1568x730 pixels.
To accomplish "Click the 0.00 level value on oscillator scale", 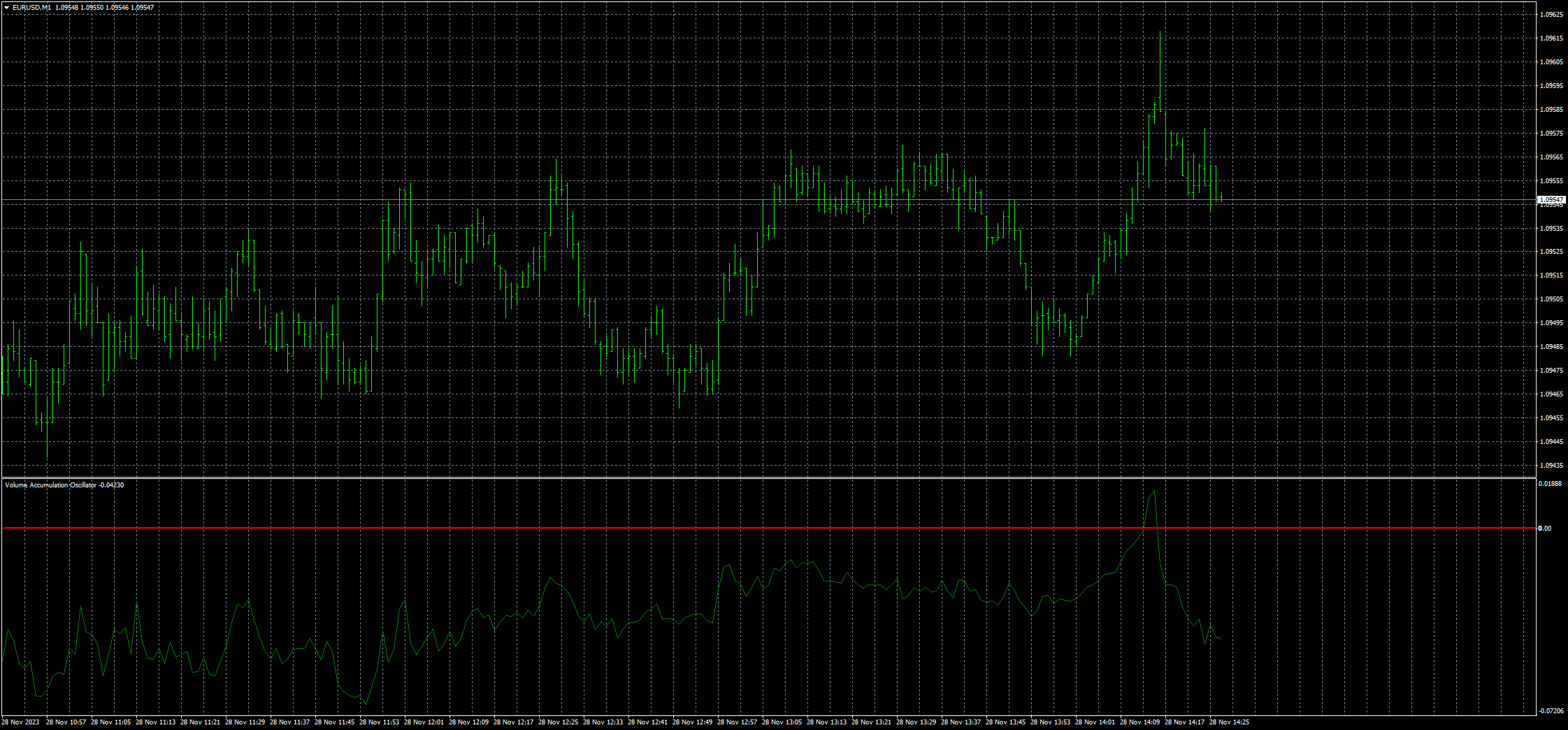I will (1545, 528).
